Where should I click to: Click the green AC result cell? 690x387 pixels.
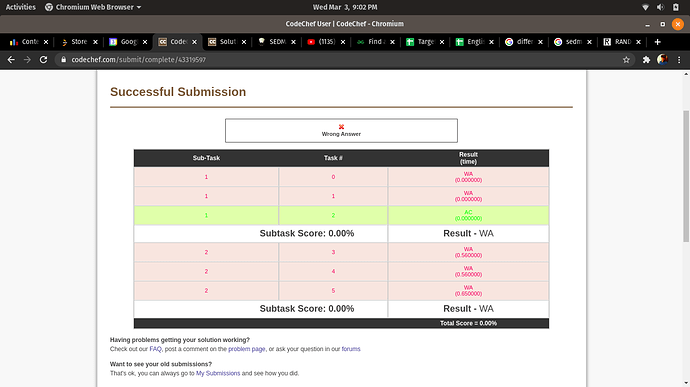coord(468,215)
